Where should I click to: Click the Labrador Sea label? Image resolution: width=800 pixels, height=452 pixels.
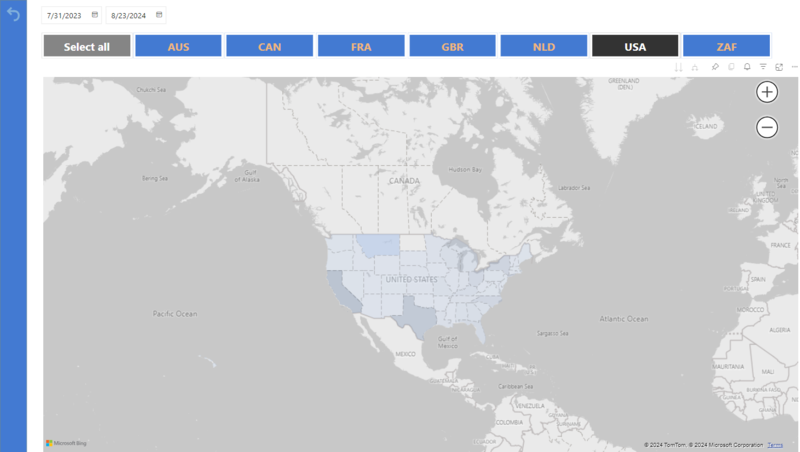tap(574, 188)
